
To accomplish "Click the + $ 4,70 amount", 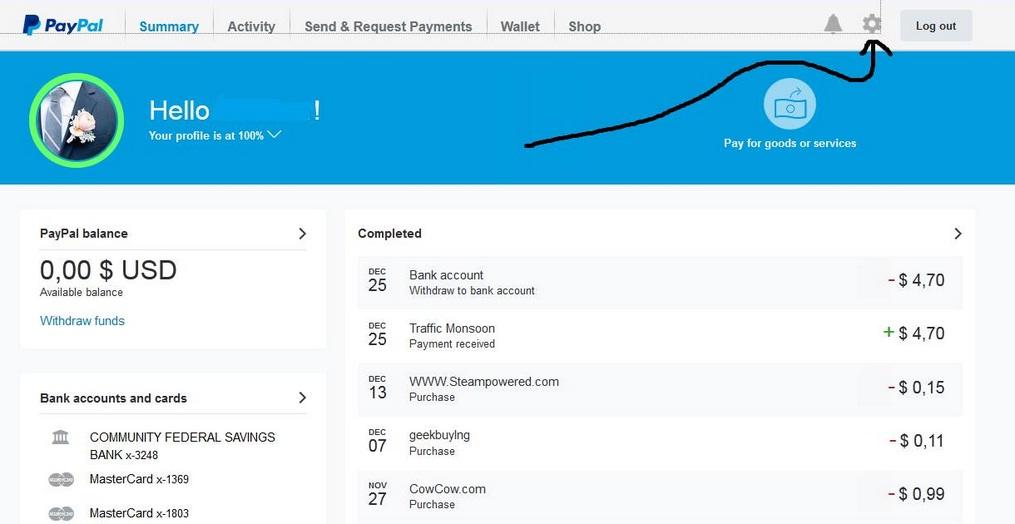I will [914, 334].
